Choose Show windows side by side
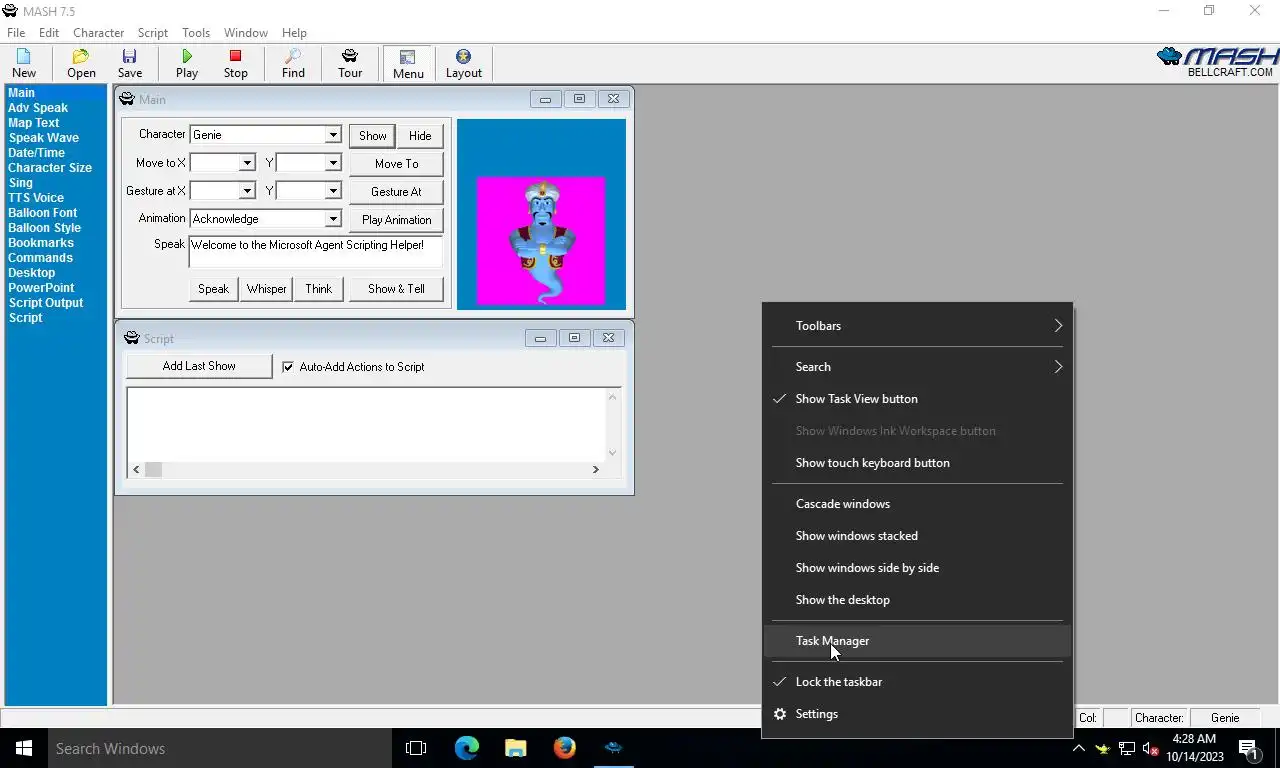Screen dimensions: 1280x768 coord(917,568)
